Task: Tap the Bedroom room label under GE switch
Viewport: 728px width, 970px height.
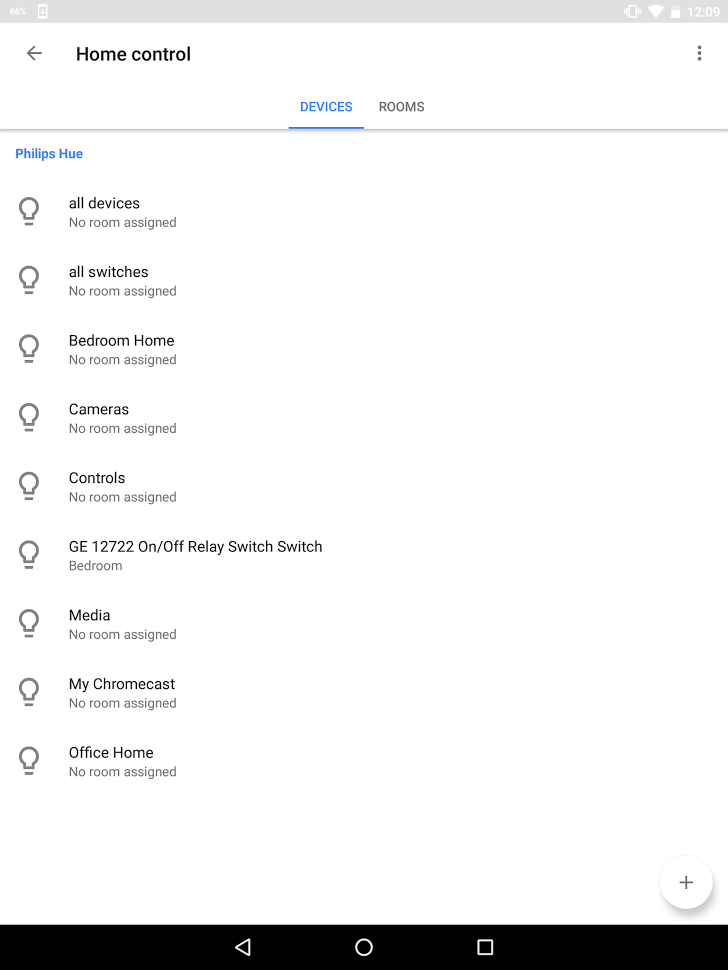Action: pos(95,565)
